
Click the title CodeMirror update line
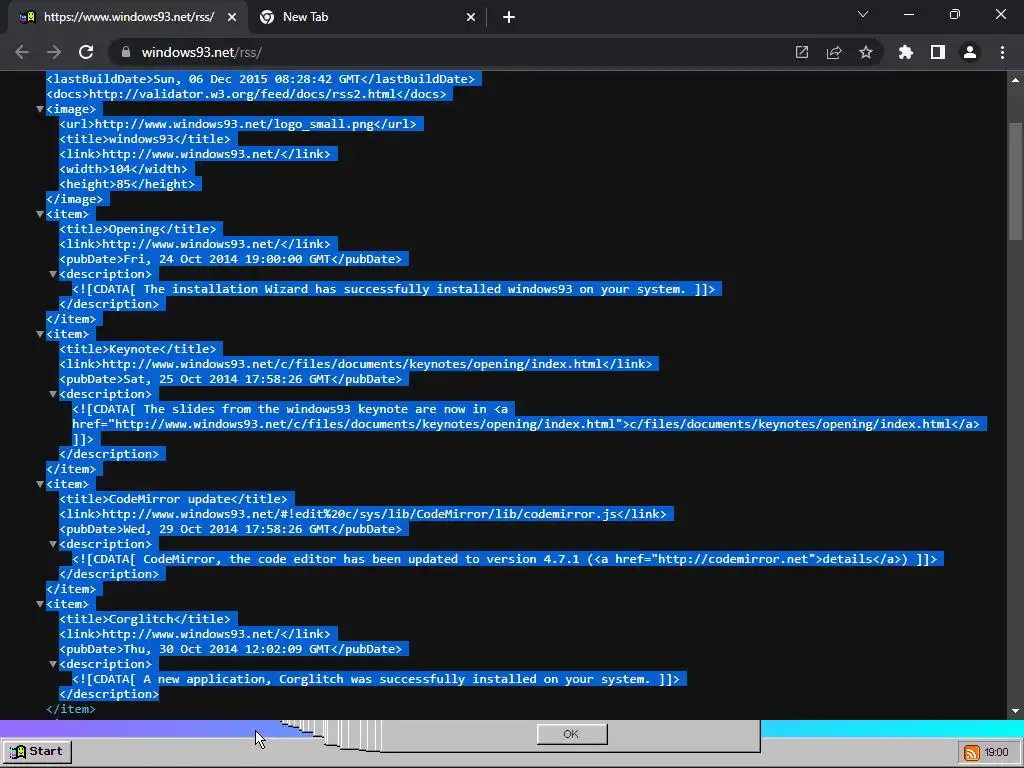(x=173, y=500)
